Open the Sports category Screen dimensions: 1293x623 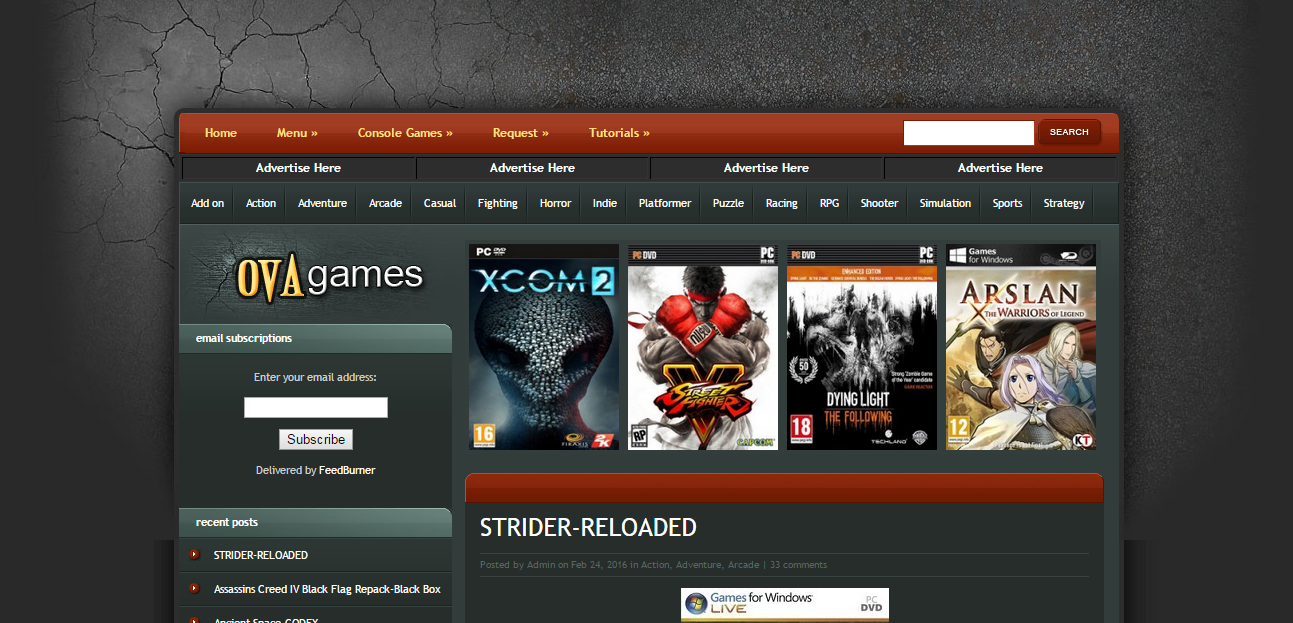click(x=1007, y=203)
